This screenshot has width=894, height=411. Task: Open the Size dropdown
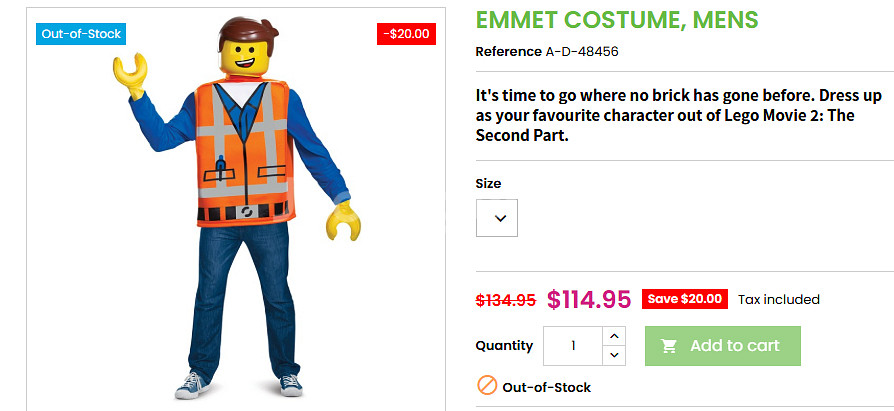pos(497,218)
